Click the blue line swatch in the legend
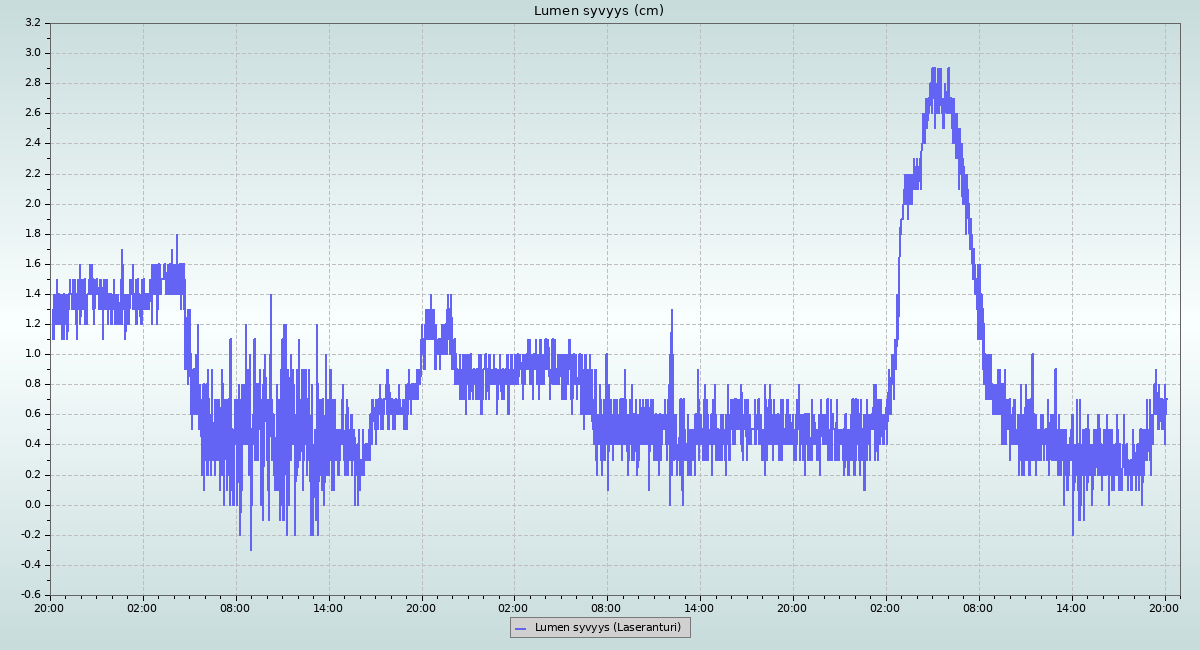1200x650 pixels. click(x=519, y=628)
